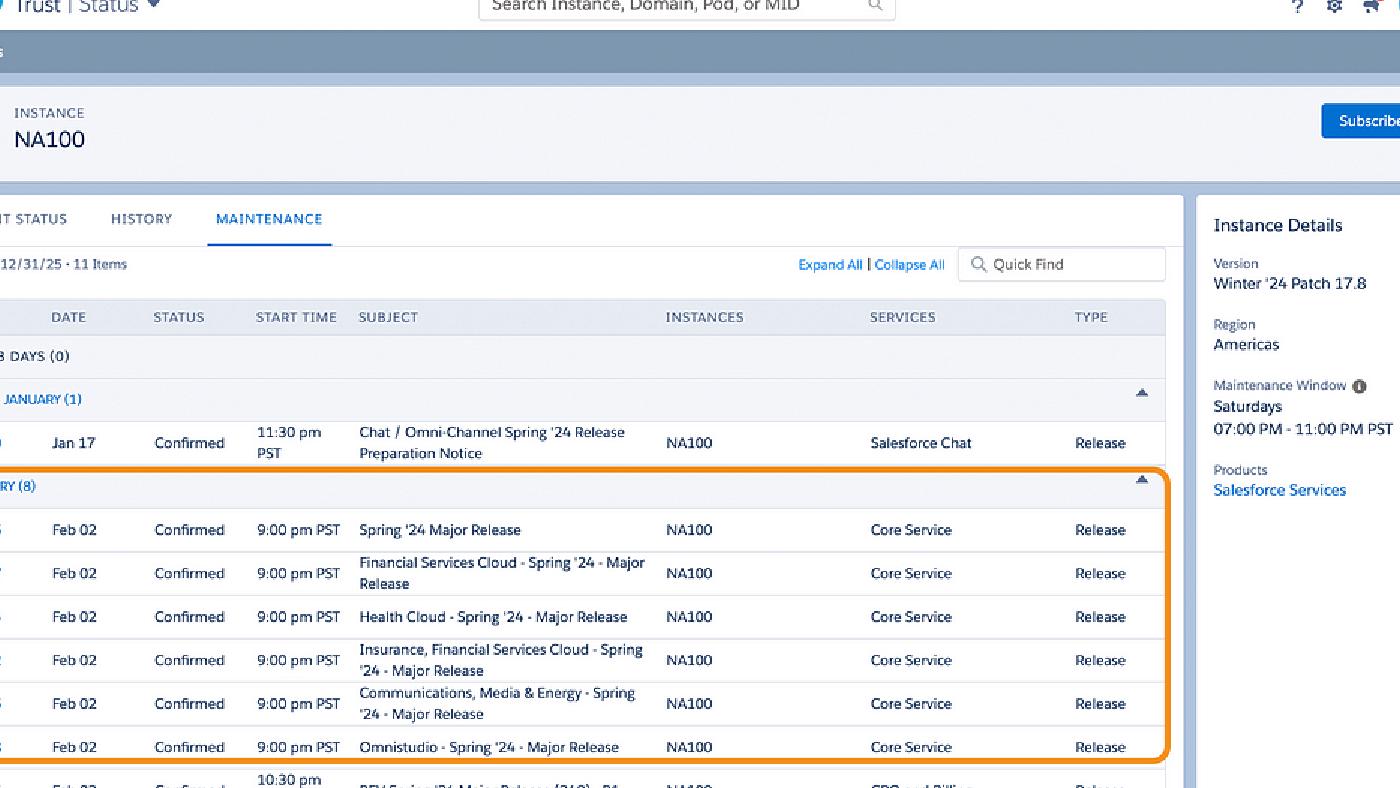Open the Salesforce Services products link
Viewport: 1400px width, 788px height.
point(1279,490)
